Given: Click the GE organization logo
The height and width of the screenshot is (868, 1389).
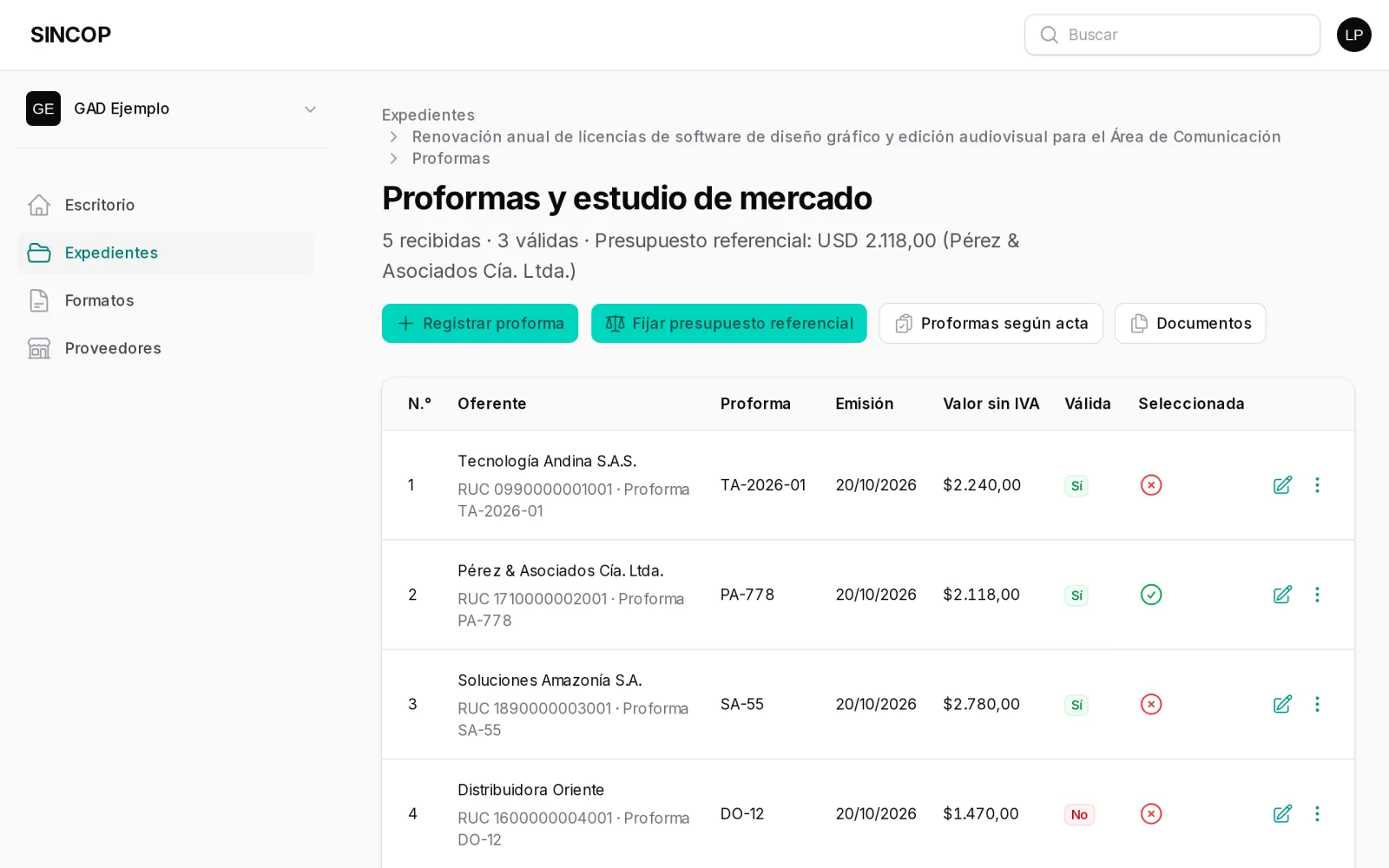Looking at the screenshot, I should click(43, 108).
